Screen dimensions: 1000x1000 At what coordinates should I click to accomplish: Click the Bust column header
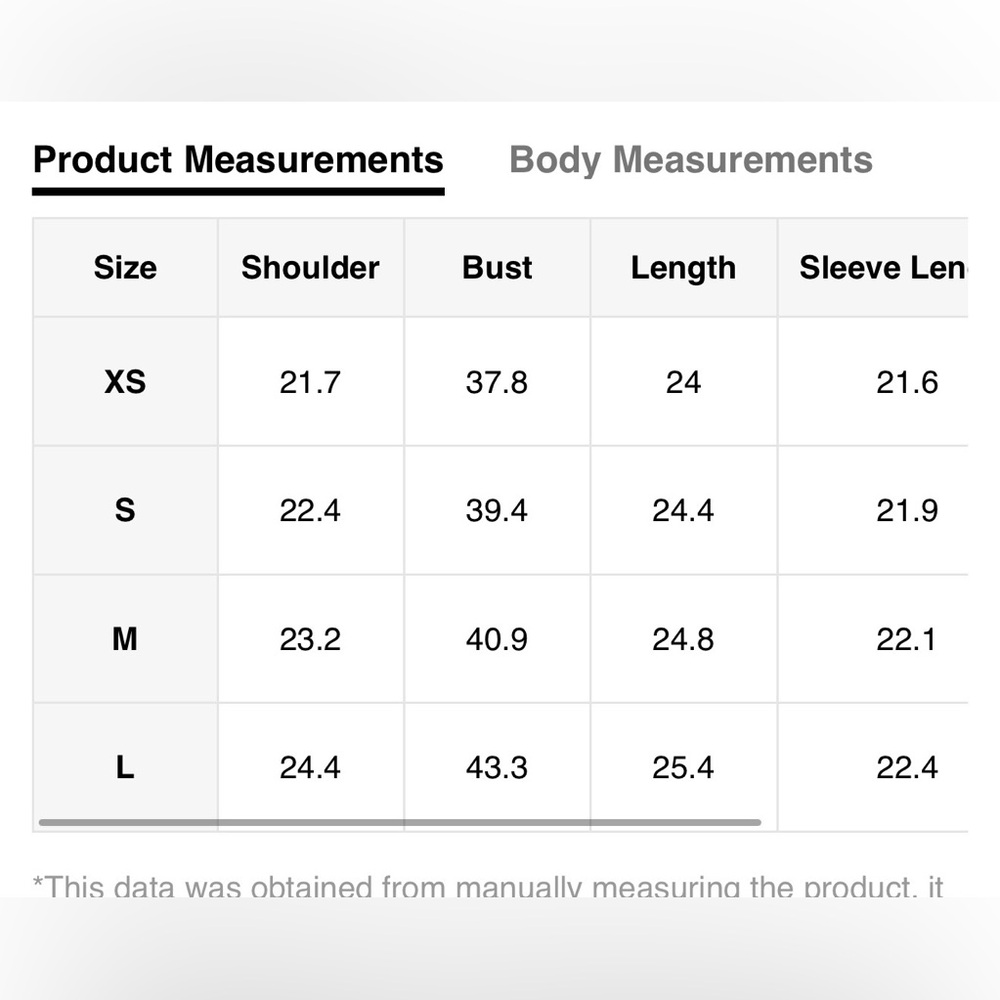click(497, 267)
